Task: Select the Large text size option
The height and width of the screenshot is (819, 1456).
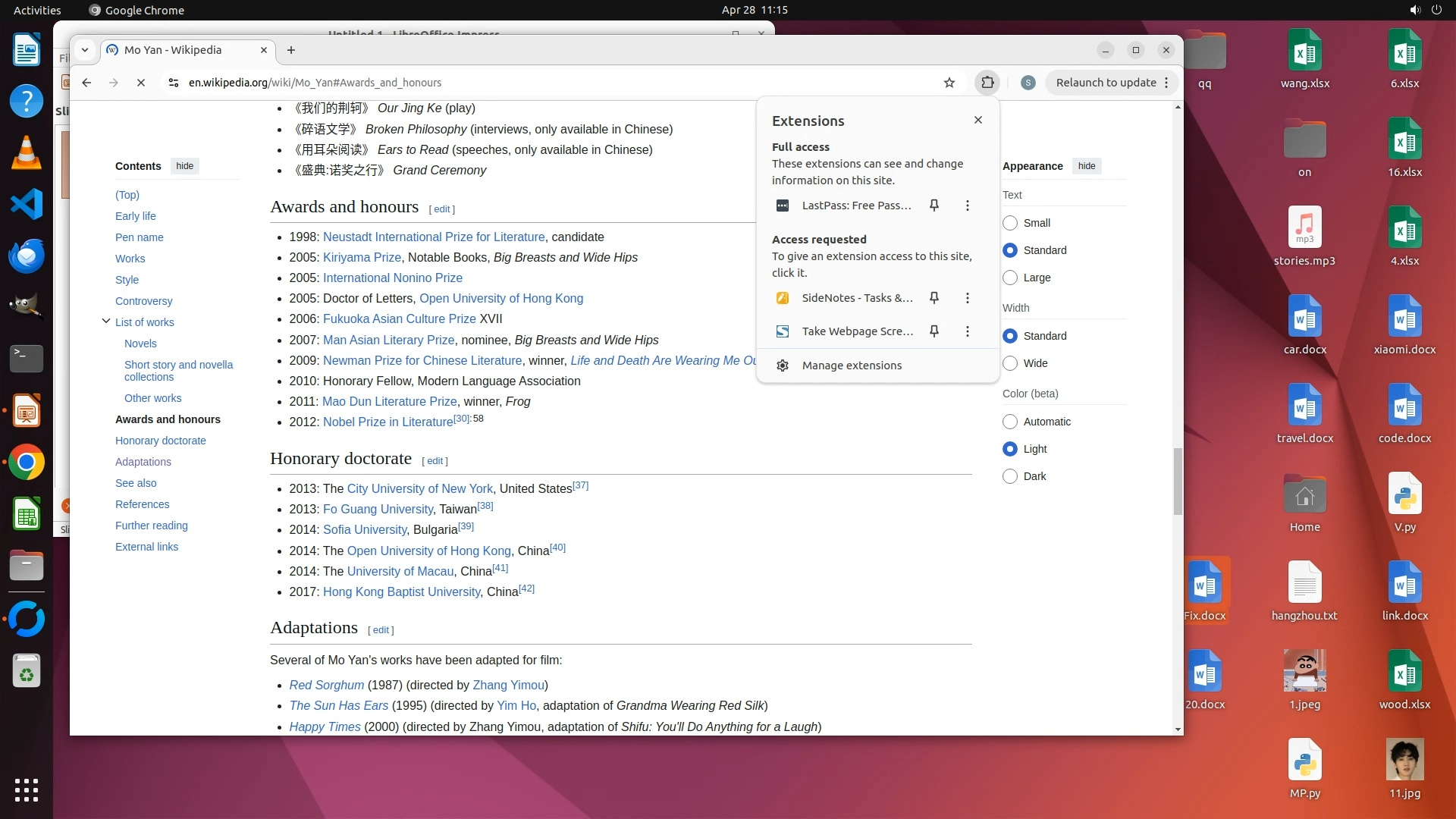Action: tap(1010, 278)
